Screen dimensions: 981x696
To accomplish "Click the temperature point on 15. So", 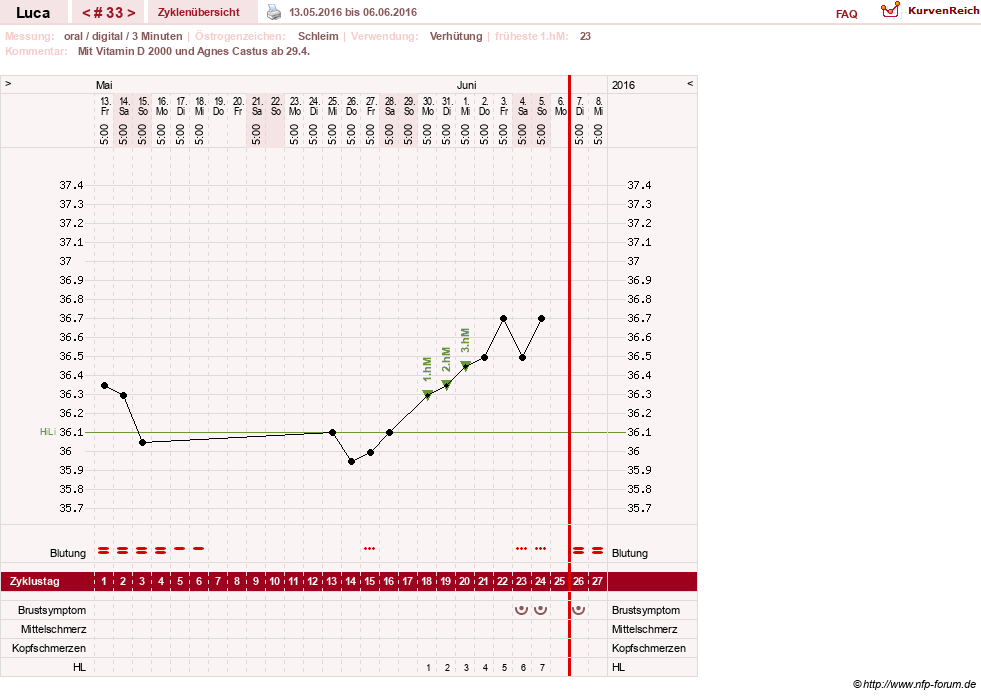I will click(x=143, y=443).
